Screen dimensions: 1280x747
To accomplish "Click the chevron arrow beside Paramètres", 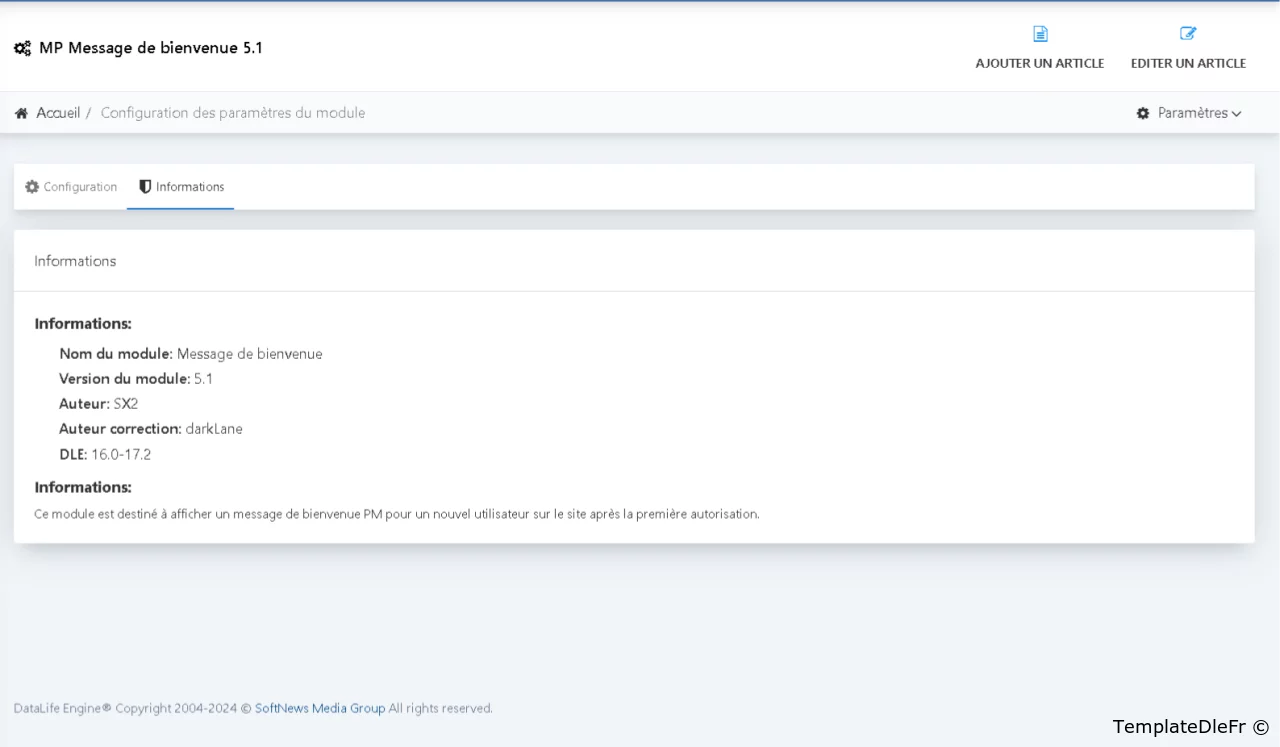I will pos(1237,114).
